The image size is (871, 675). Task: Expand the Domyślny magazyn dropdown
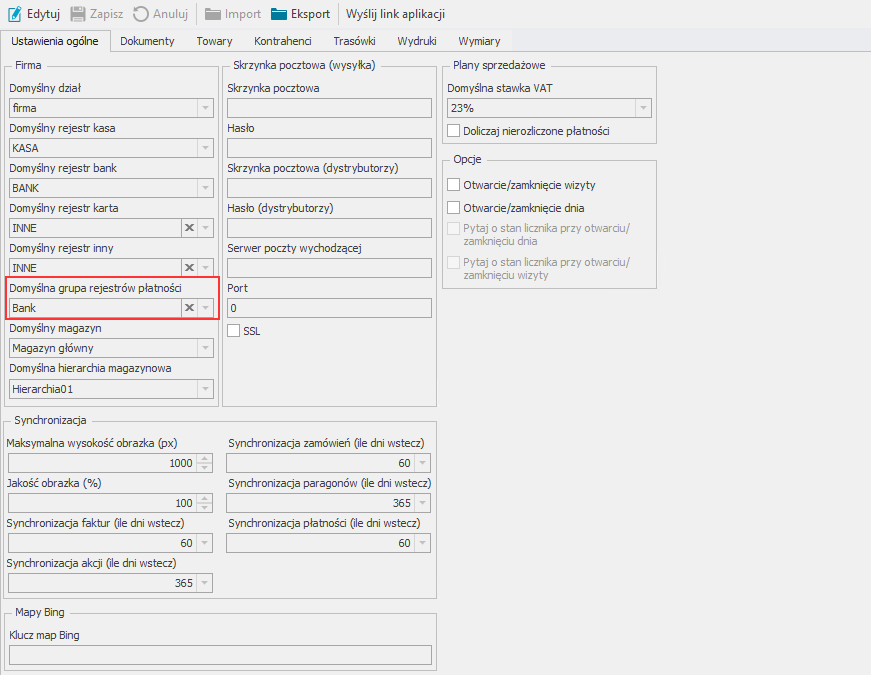pos(205,348)
